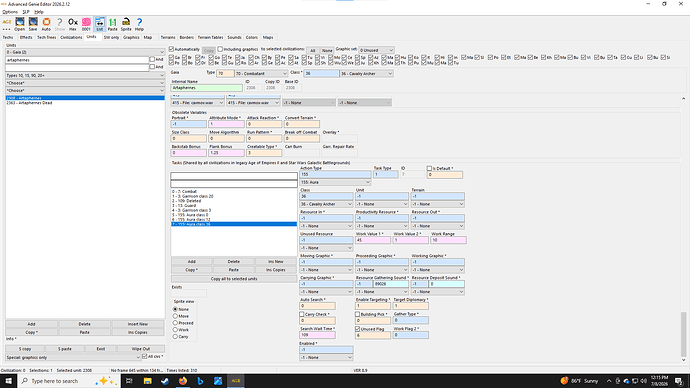Viewport: 690px width, 388px height.
Task: Open the 36 - Cavalry Archer class dropdown
Action: [366, 73]
